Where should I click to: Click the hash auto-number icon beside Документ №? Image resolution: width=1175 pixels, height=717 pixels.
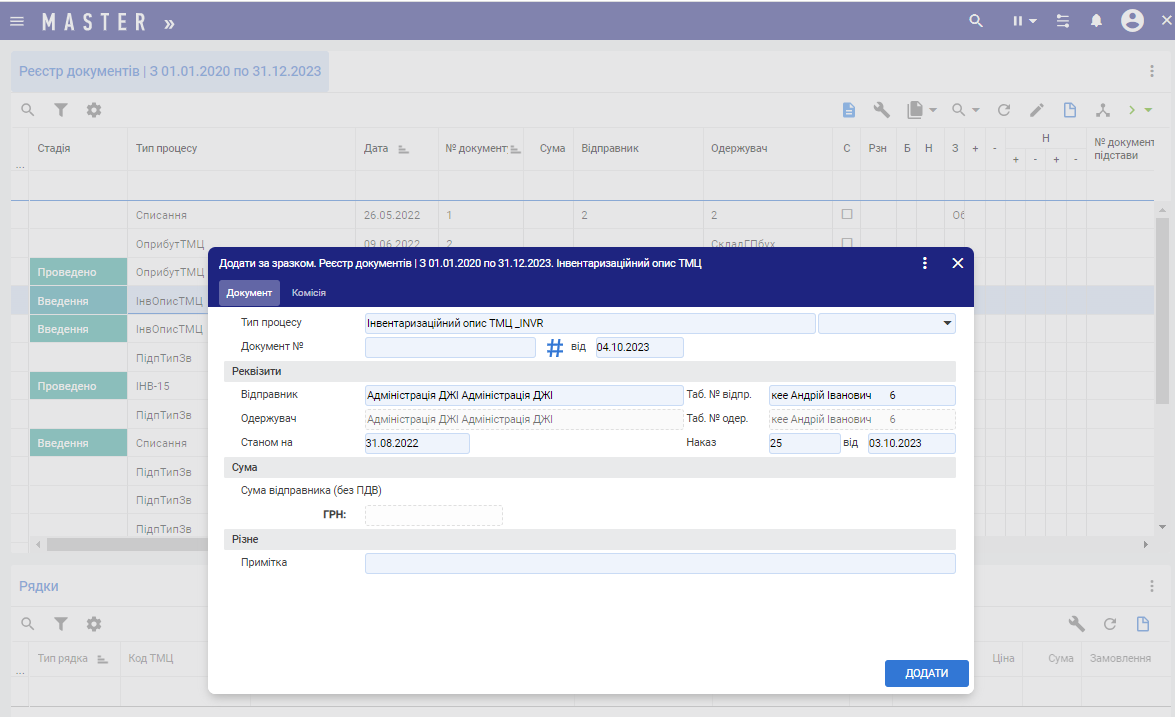pos(555,348)
